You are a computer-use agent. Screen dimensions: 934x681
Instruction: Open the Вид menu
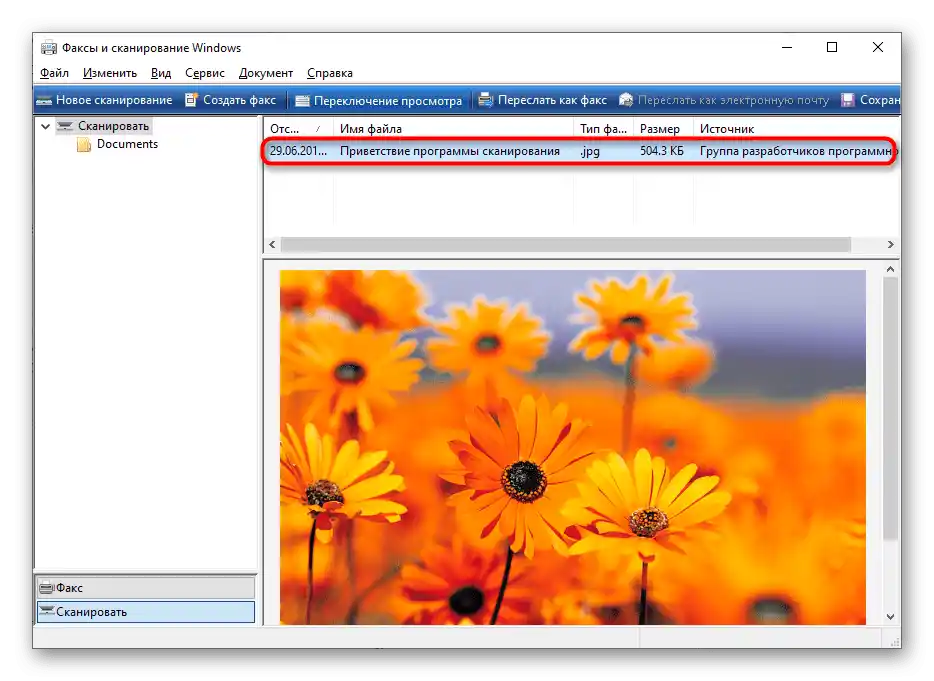161,73
